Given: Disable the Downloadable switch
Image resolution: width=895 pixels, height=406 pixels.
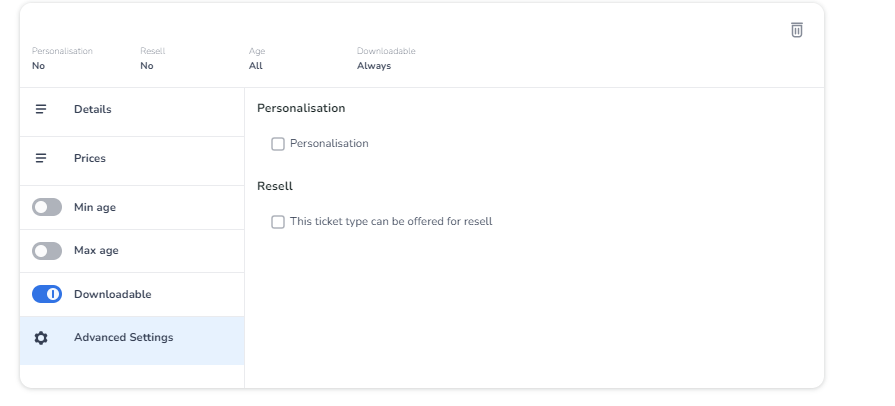Looking at the screenshot, I should click(x=47, y=294).
